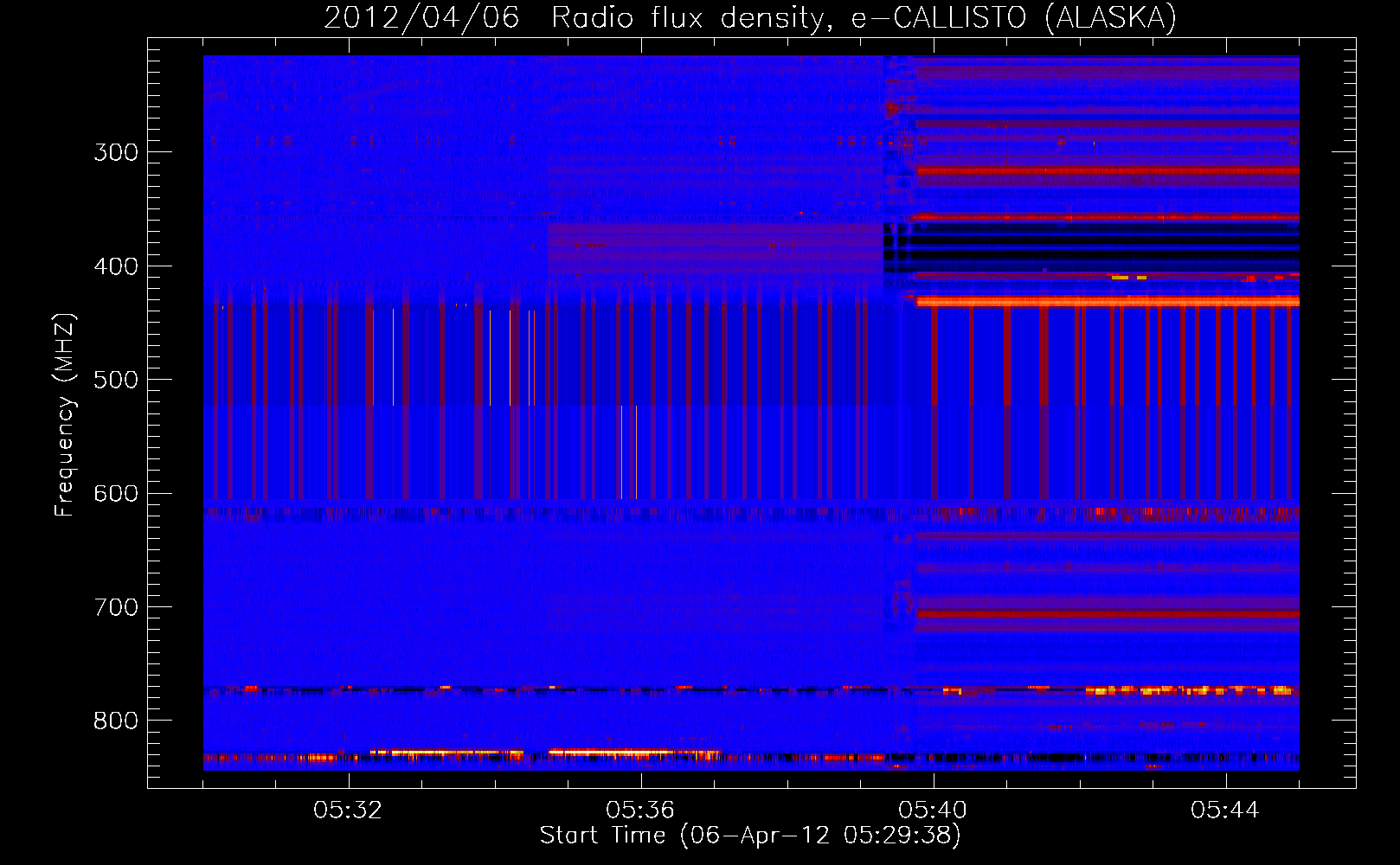
Task: Click the 05:44 time tick label
Action: (1225, 811)
